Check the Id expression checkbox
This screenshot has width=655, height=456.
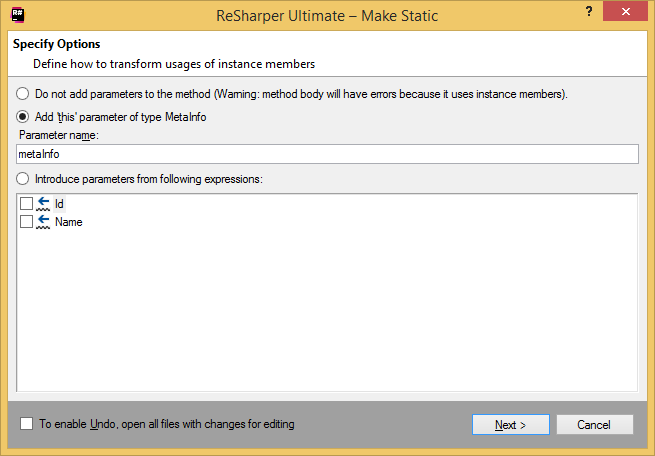pyautogui.click(x=26, y=203)
